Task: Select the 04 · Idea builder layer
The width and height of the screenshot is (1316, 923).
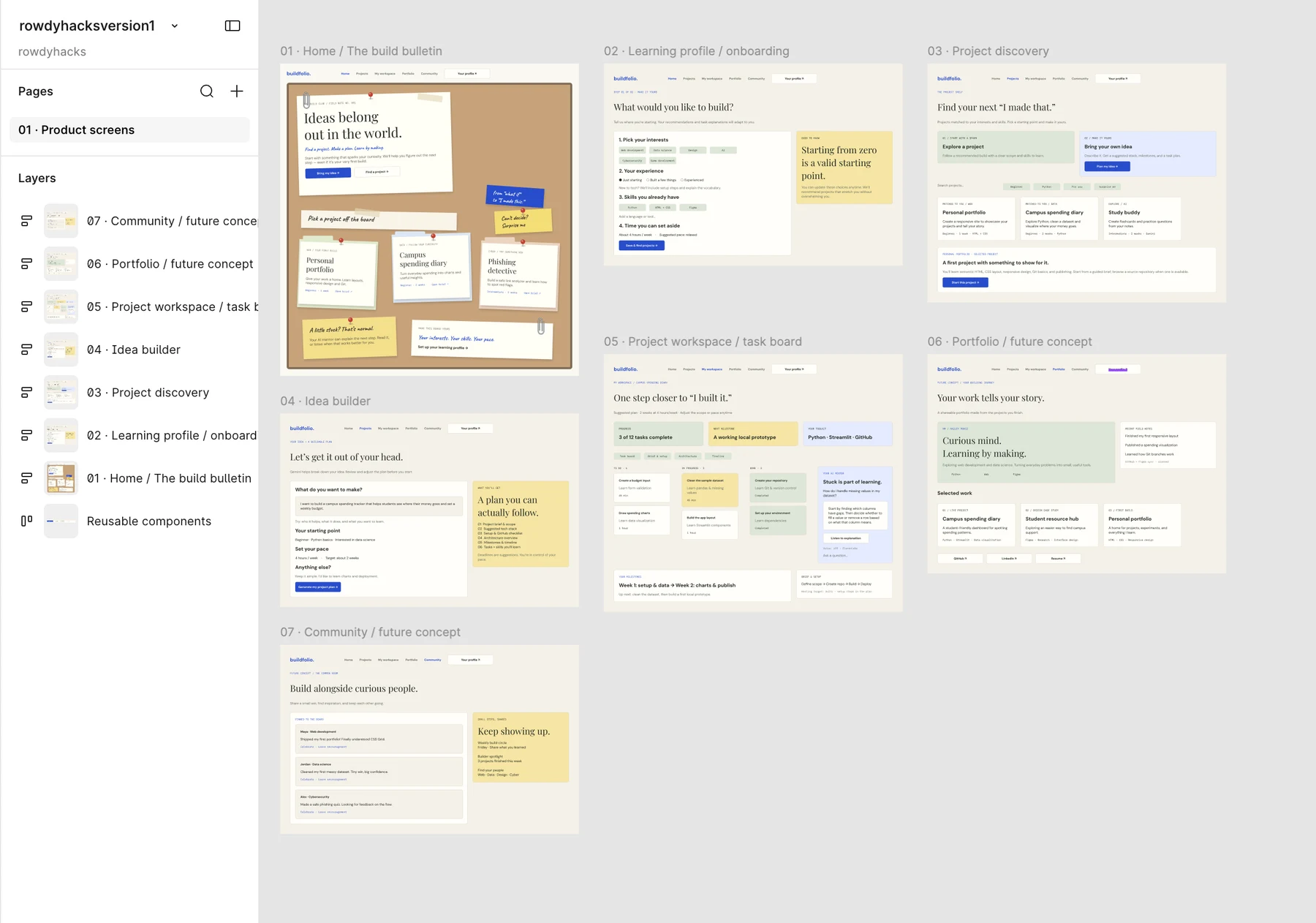Action: click(x=134, y=350)
